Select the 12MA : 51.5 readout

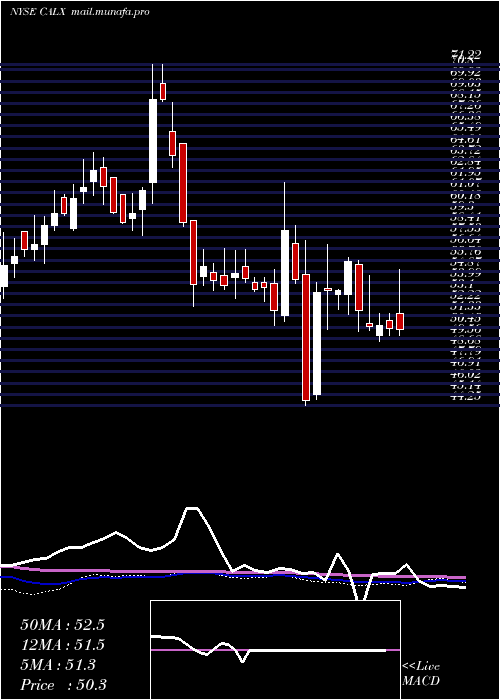point(62,645)
